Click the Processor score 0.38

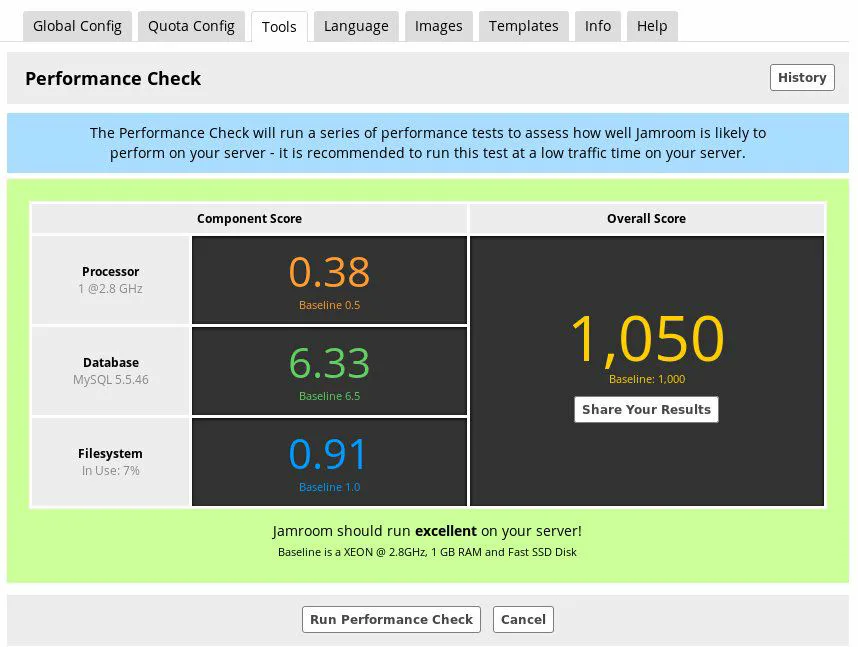(x=329, y=271)
